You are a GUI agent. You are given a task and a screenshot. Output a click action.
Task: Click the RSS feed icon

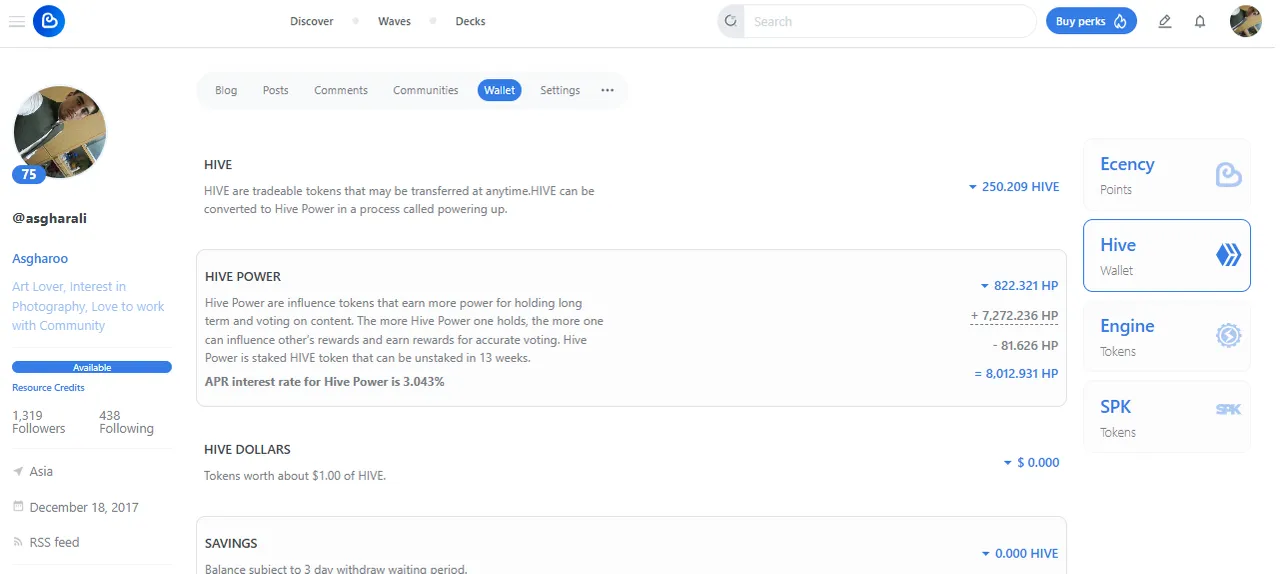18,542
